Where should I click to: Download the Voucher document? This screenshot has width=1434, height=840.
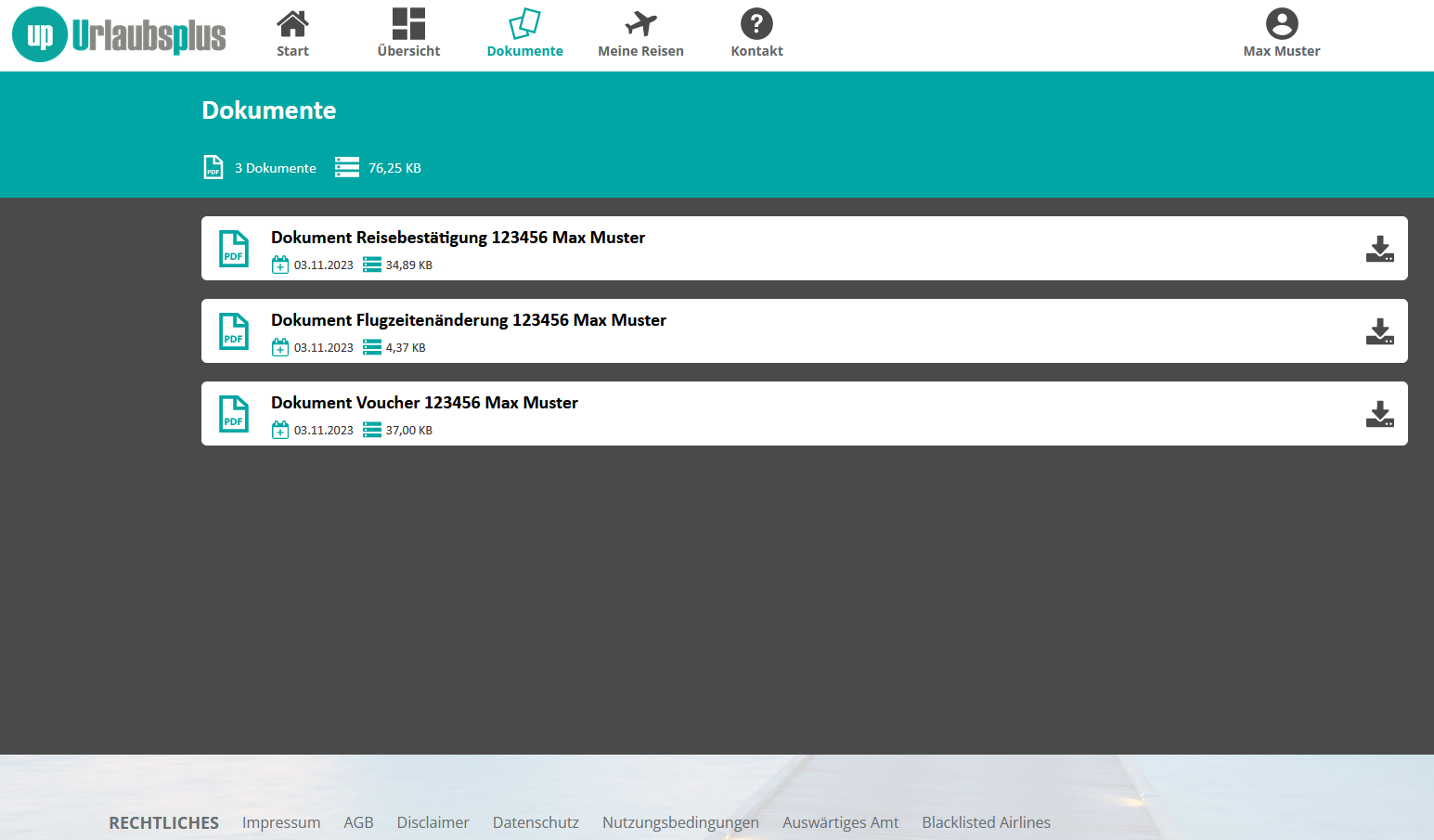(x=1379, y=414)
